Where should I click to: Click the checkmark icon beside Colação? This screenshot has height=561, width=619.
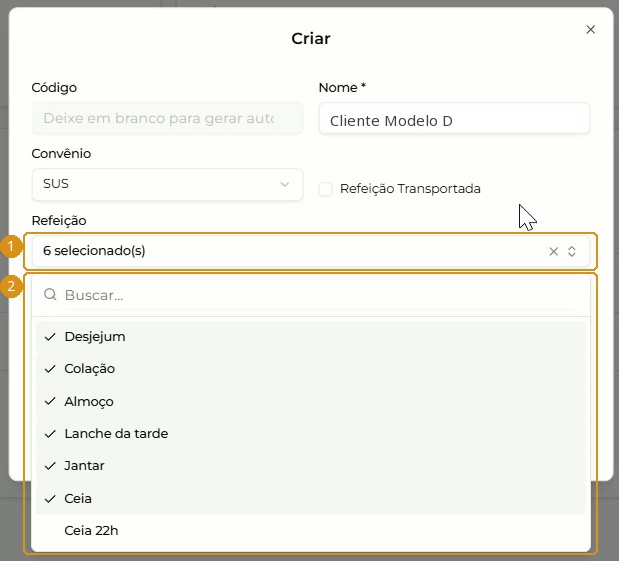coord(50,369)
